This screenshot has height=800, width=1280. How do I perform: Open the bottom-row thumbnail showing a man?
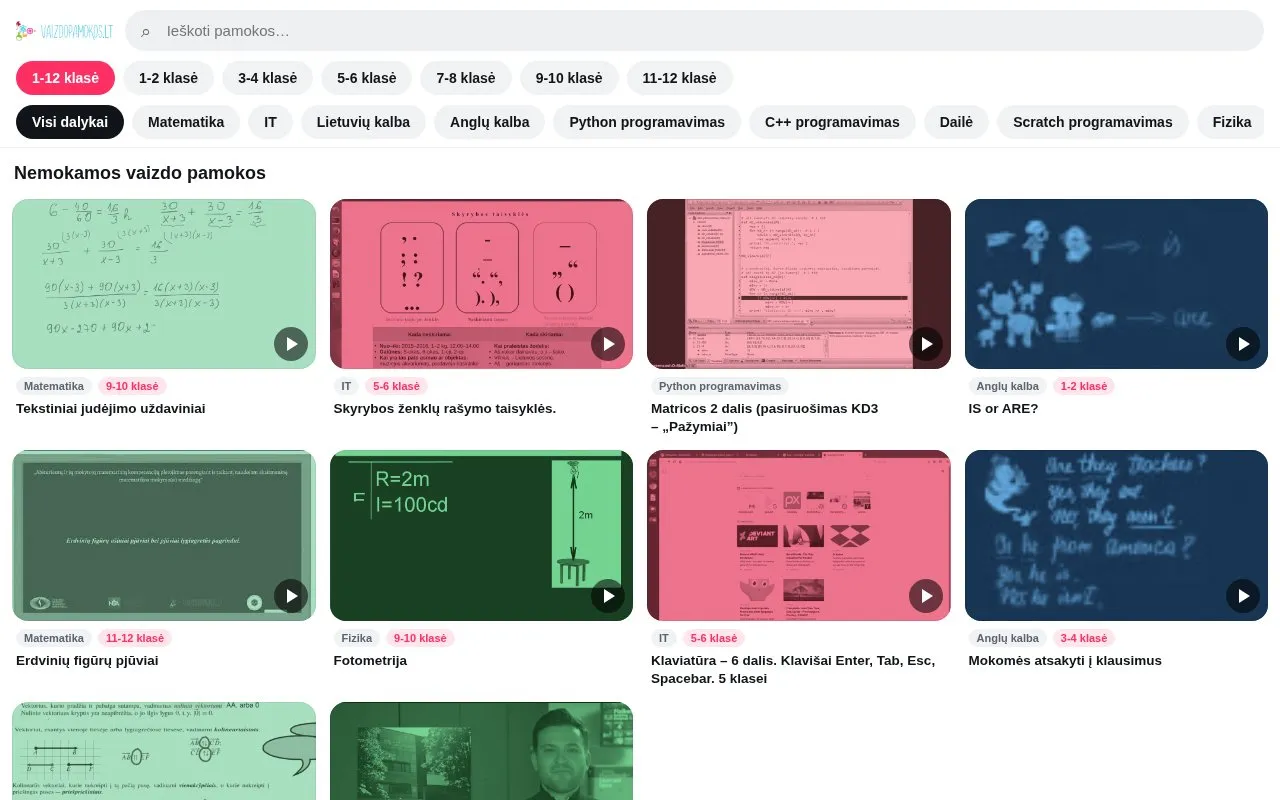(481, 751)
